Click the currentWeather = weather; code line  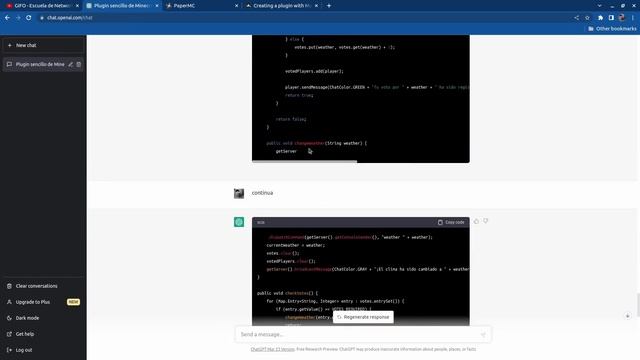pyautogui.click(x=296, y=245)
